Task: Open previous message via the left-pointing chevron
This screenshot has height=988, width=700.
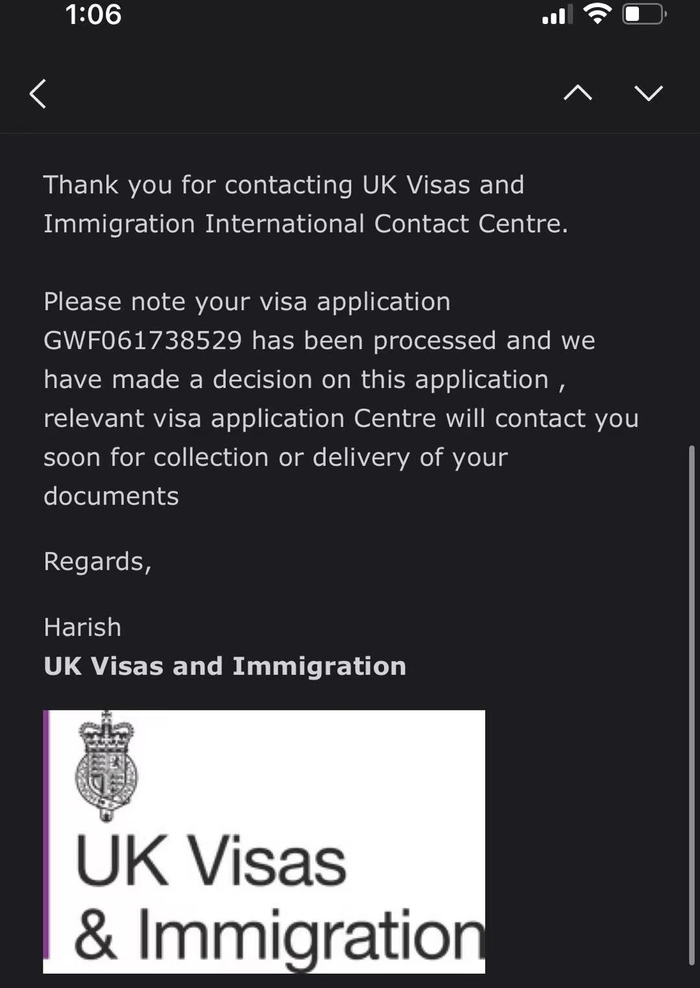Action: (37, 93)
